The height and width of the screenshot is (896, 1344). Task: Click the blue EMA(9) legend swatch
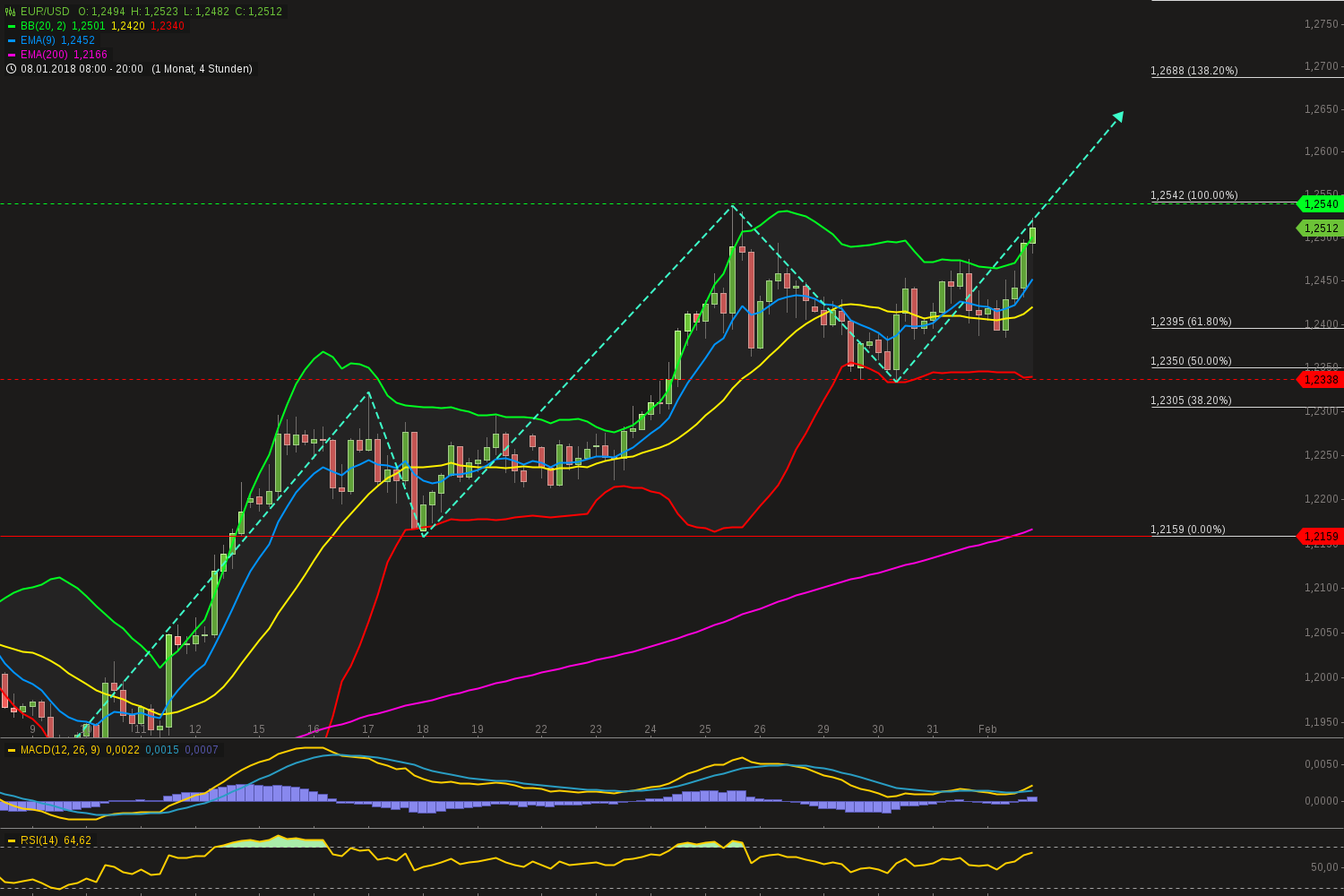coord(12,40)
